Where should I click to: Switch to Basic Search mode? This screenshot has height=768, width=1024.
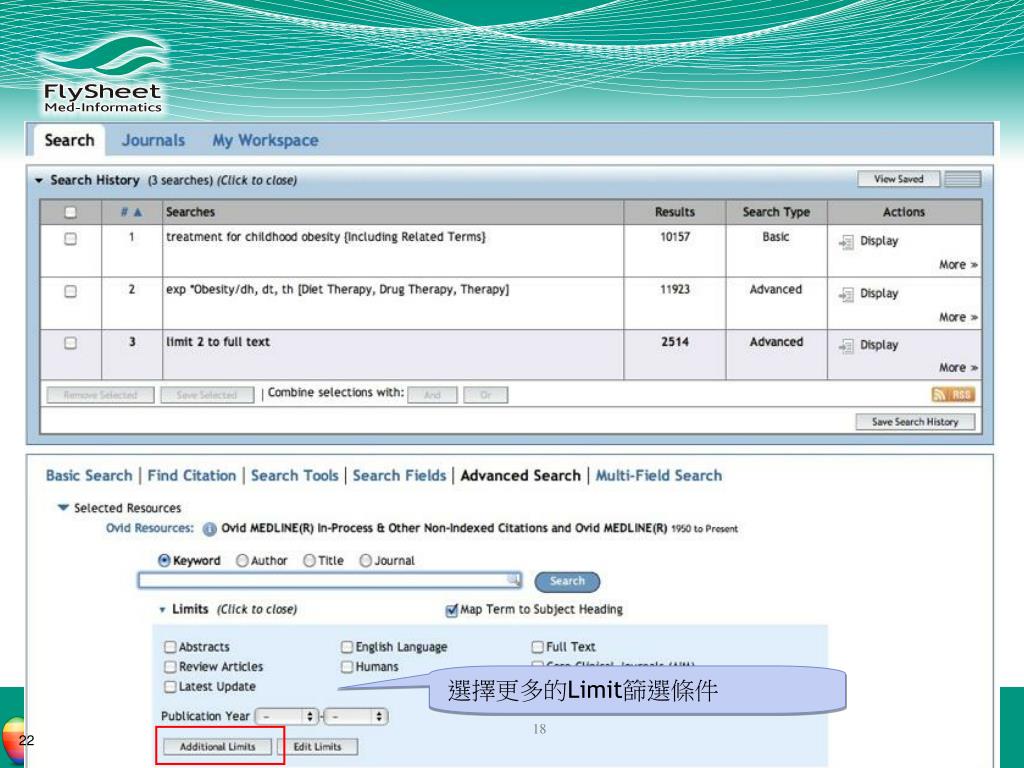(x=89, y=475)
